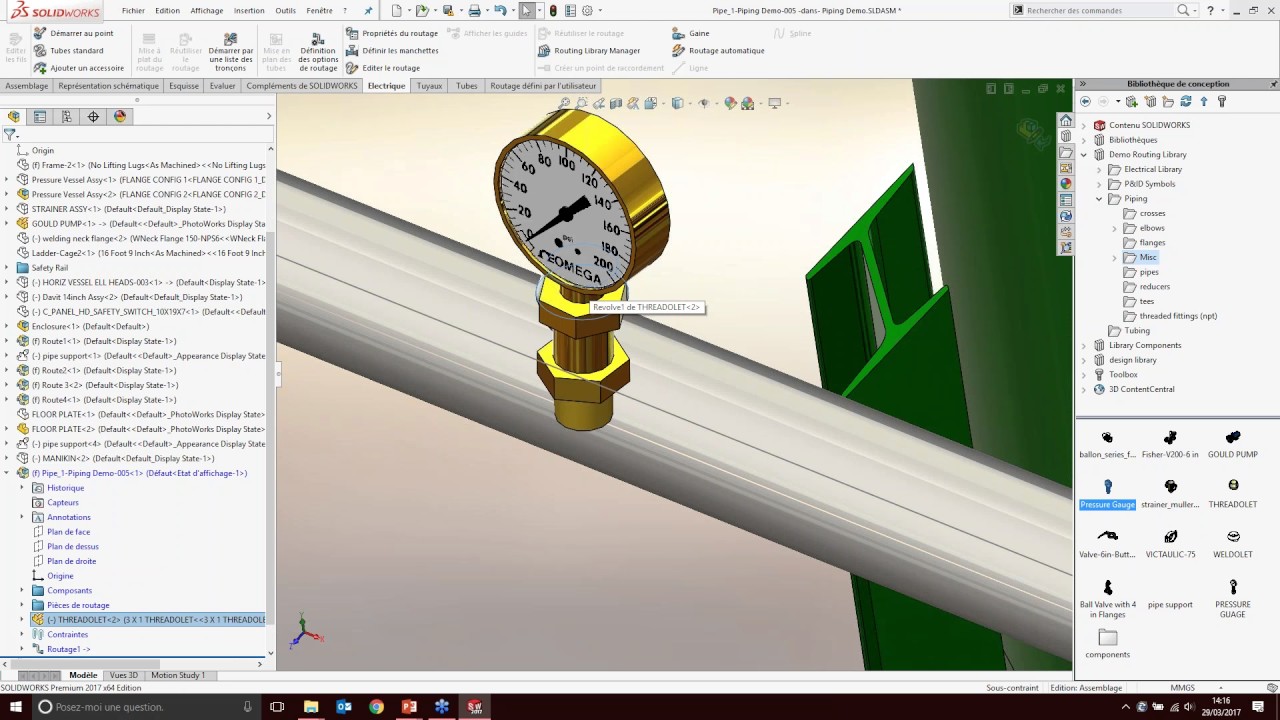The height and width of the screenshot is (720, 1280).
Task: Open the FeatureManager design tree tab
Action: (x=14, y=117)
